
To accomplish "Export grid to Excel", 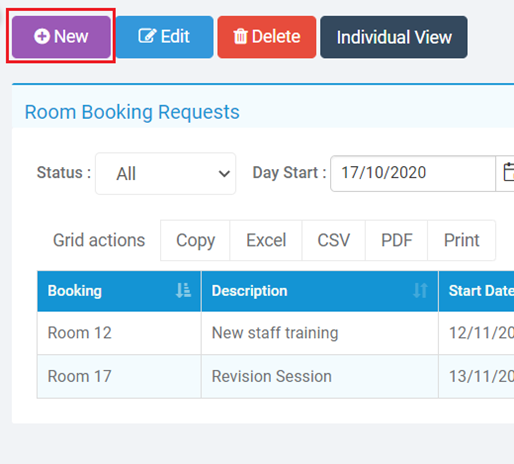I will 266,240.
